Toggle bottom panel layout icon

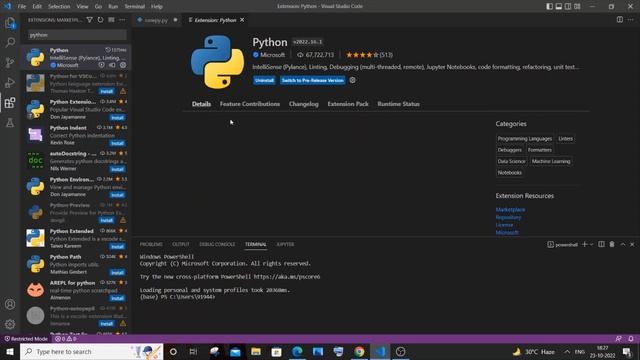point(559,6)
